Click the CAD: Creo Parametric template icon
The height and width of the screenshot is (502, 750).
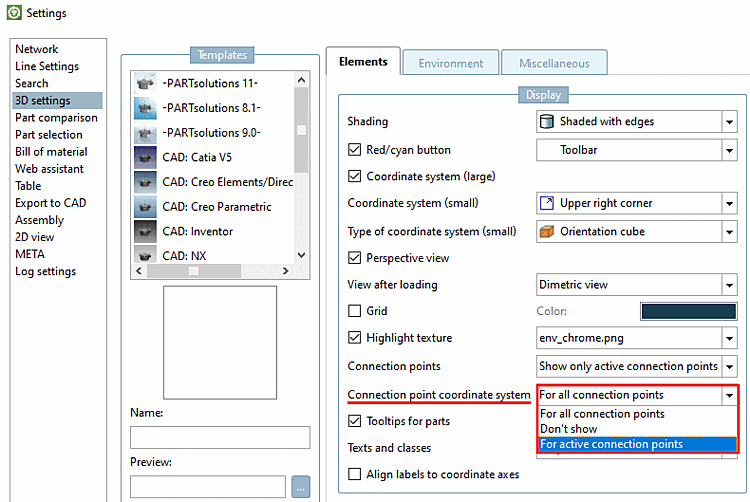point(147,206)
